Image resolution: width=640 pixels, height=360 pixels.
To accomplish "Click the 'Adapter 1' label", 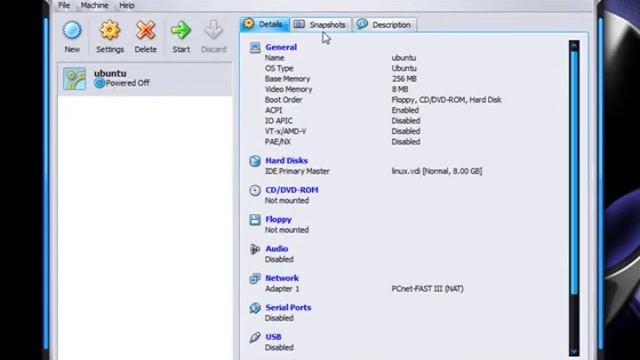I will [x=282, y=289].
